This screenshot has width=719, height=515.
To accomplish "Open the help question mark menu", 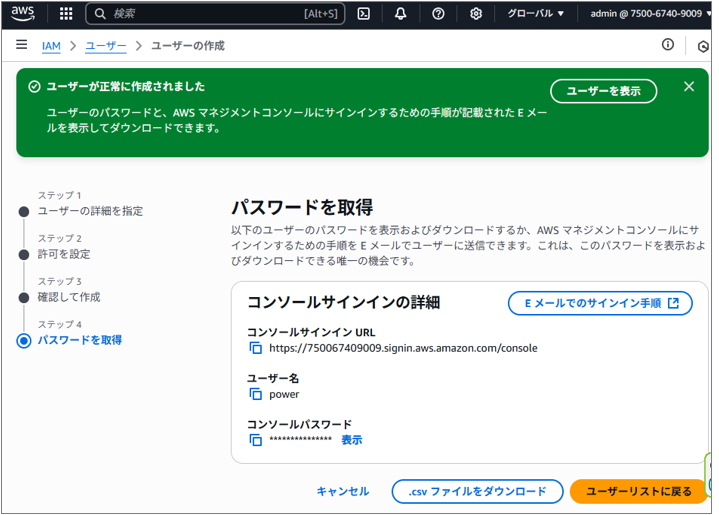I will [x=438, y=14].
